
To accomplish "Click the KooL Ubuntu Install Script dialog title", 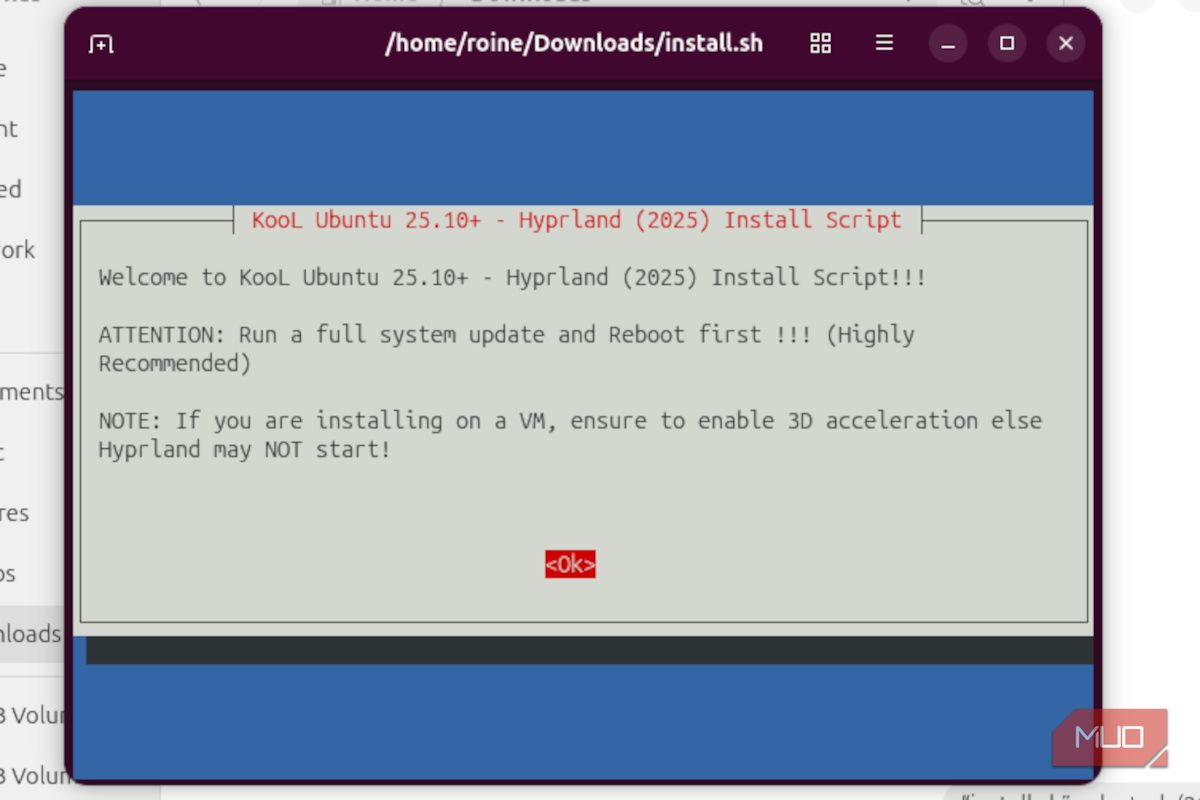I will [576, 220].
